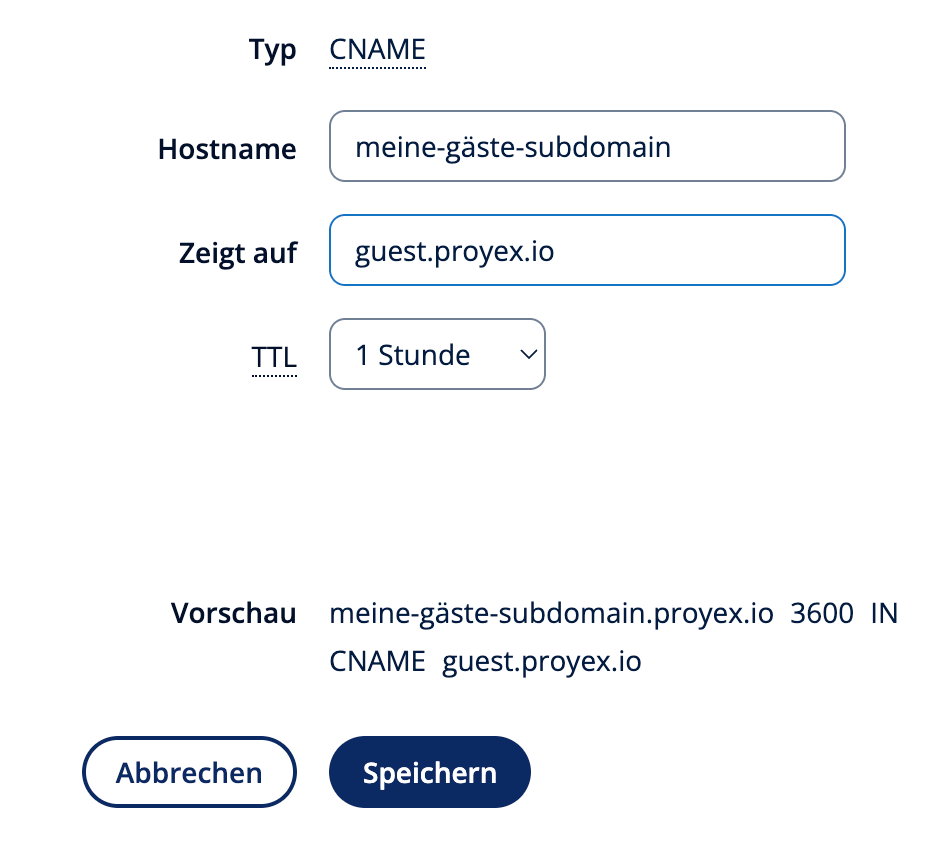Focus the Hostname input field
The height and width of the screenshot is (848, 950).
coord(587,146)
